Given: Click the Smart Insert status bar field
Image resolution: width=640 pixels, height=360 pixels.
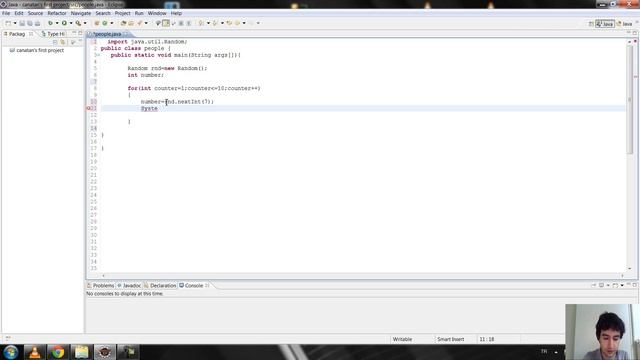Looking at the screenshot, I should click(x=452, y=339).
